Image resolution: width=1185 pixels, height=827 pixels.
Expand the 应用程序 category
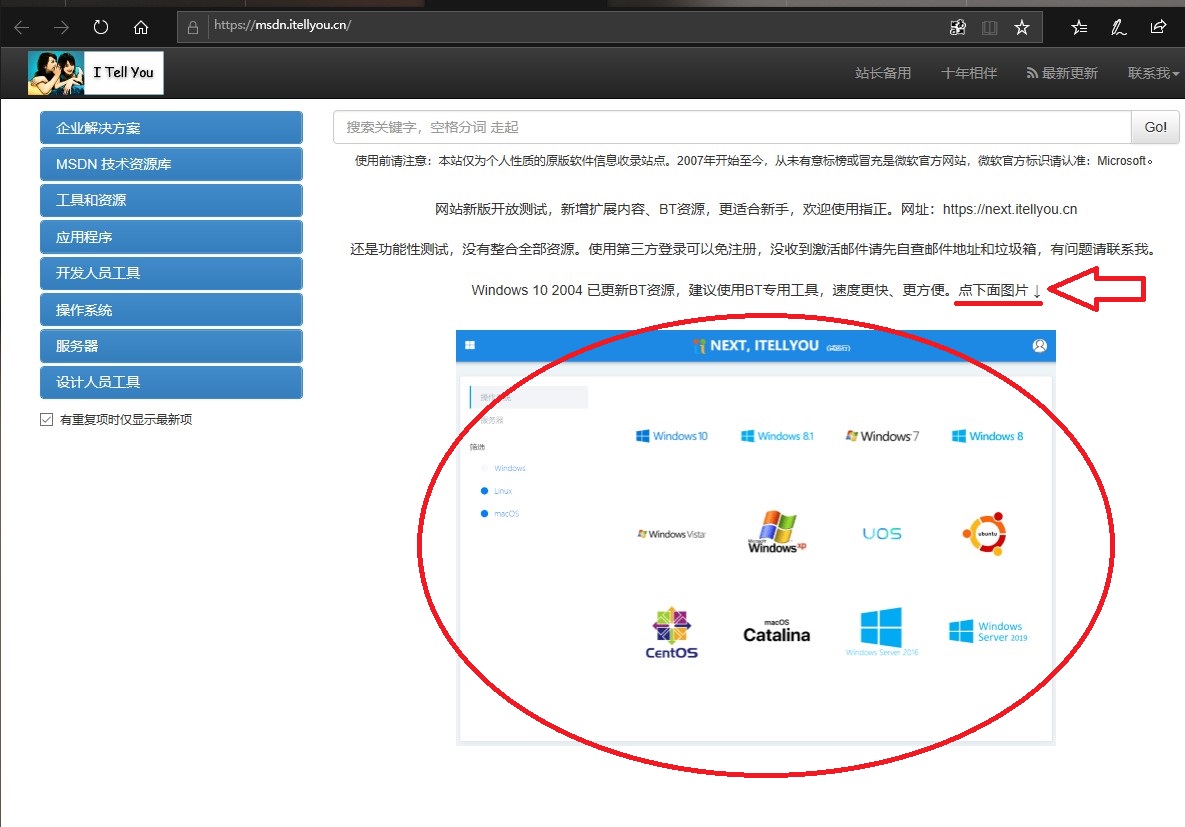172,237
